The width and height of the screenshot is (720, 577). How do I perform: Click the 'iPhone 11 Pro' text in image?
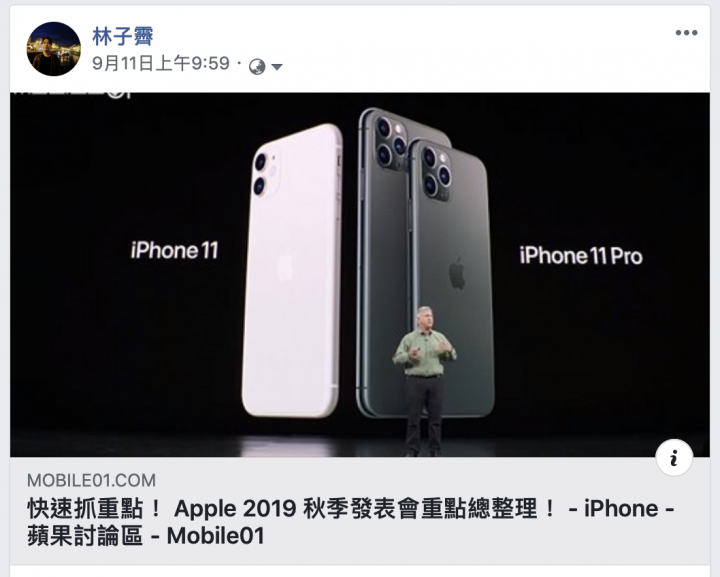coord(581,256)
